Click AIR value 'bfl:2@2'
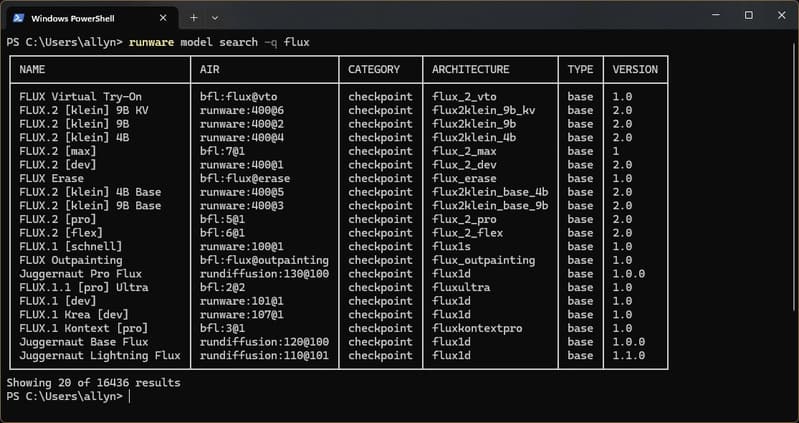Screen dimensions: 799x423 point(222,287)
